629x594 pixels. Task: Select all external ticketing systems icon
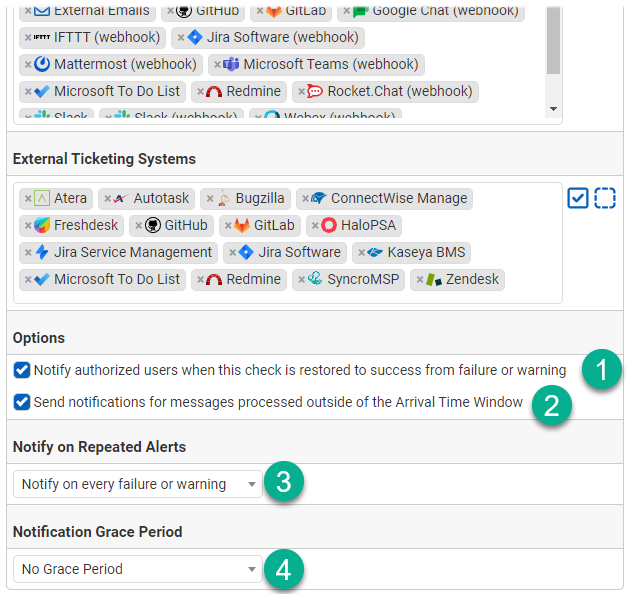pos(578,198)
